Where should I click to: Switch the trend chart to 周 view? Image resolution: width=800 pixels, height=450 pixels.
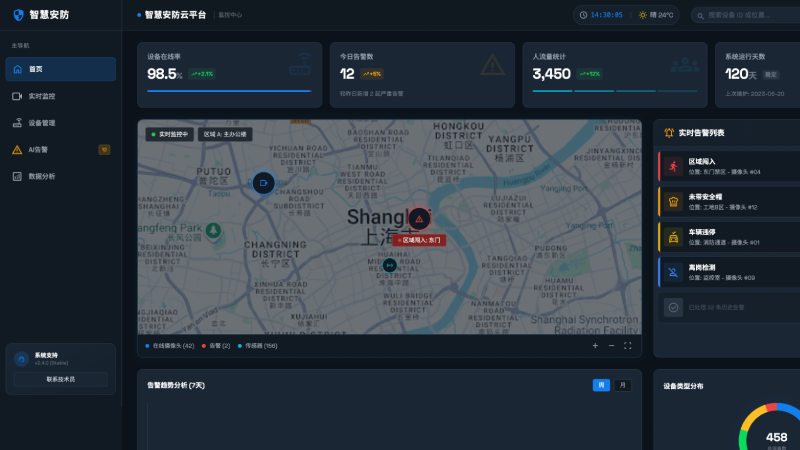pos(601,385)
